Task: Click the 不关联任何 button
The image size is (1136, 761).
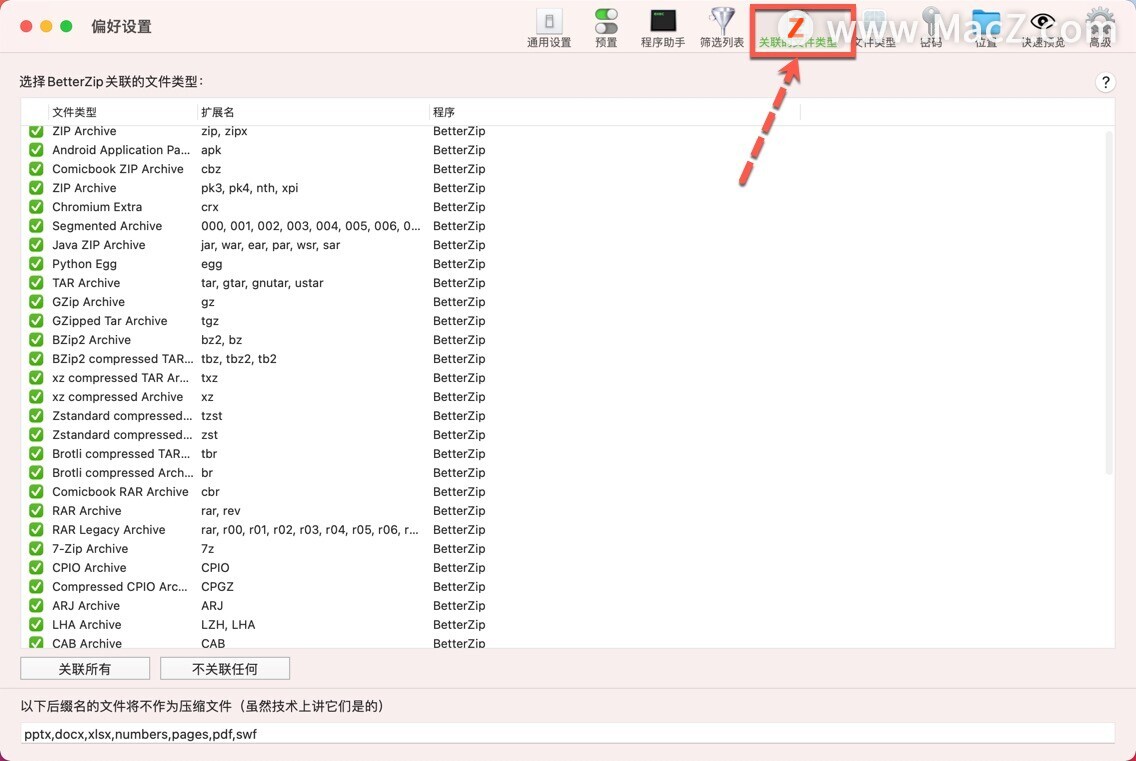Action: 225,669
